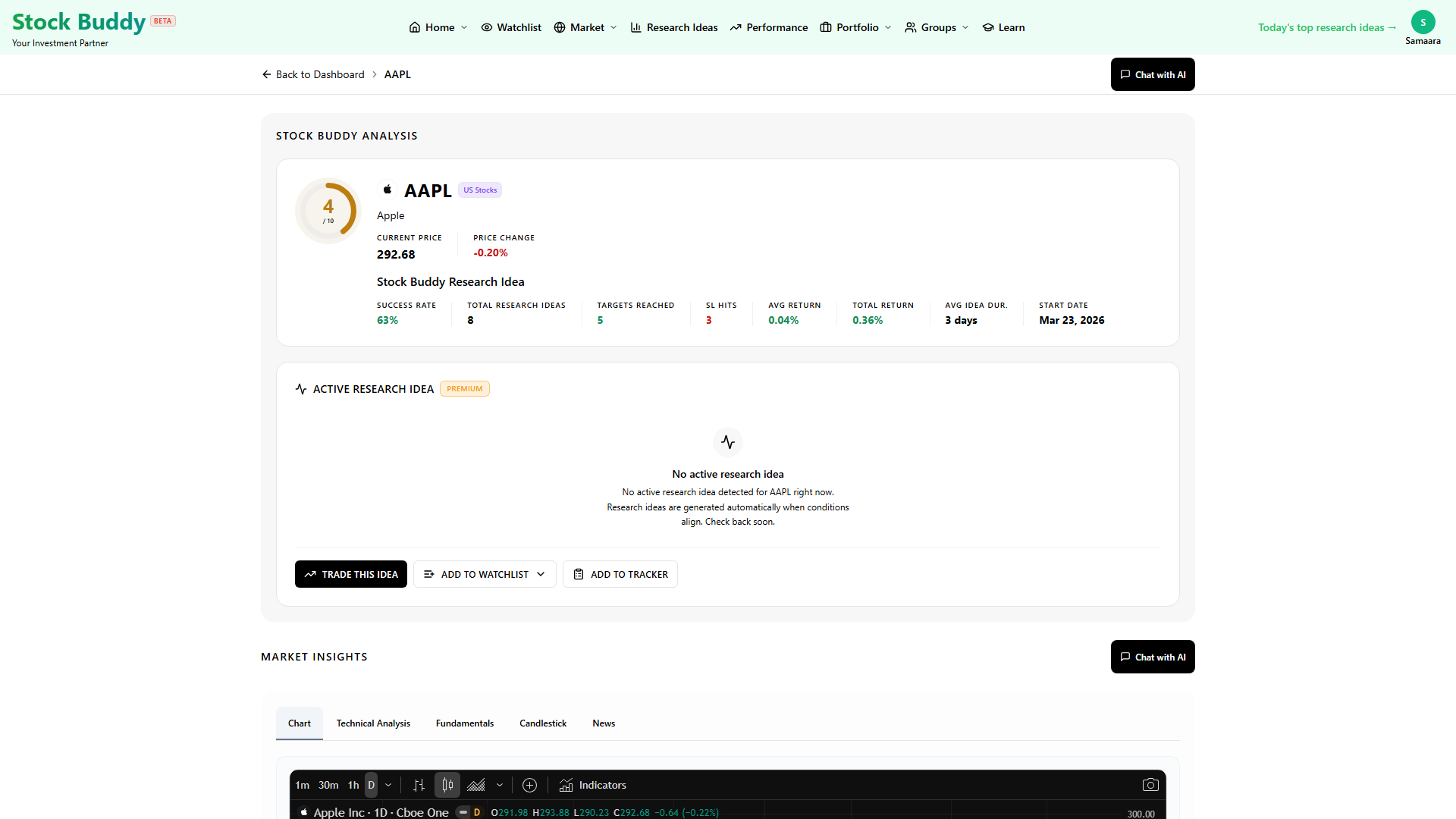
Task: Go Back to Dashboard
Action: point(313,74)
